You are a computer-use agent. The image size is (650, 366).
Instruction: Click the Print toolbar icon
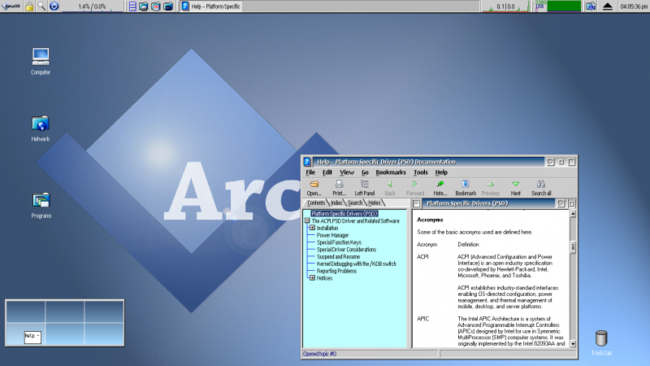(339, 184)
